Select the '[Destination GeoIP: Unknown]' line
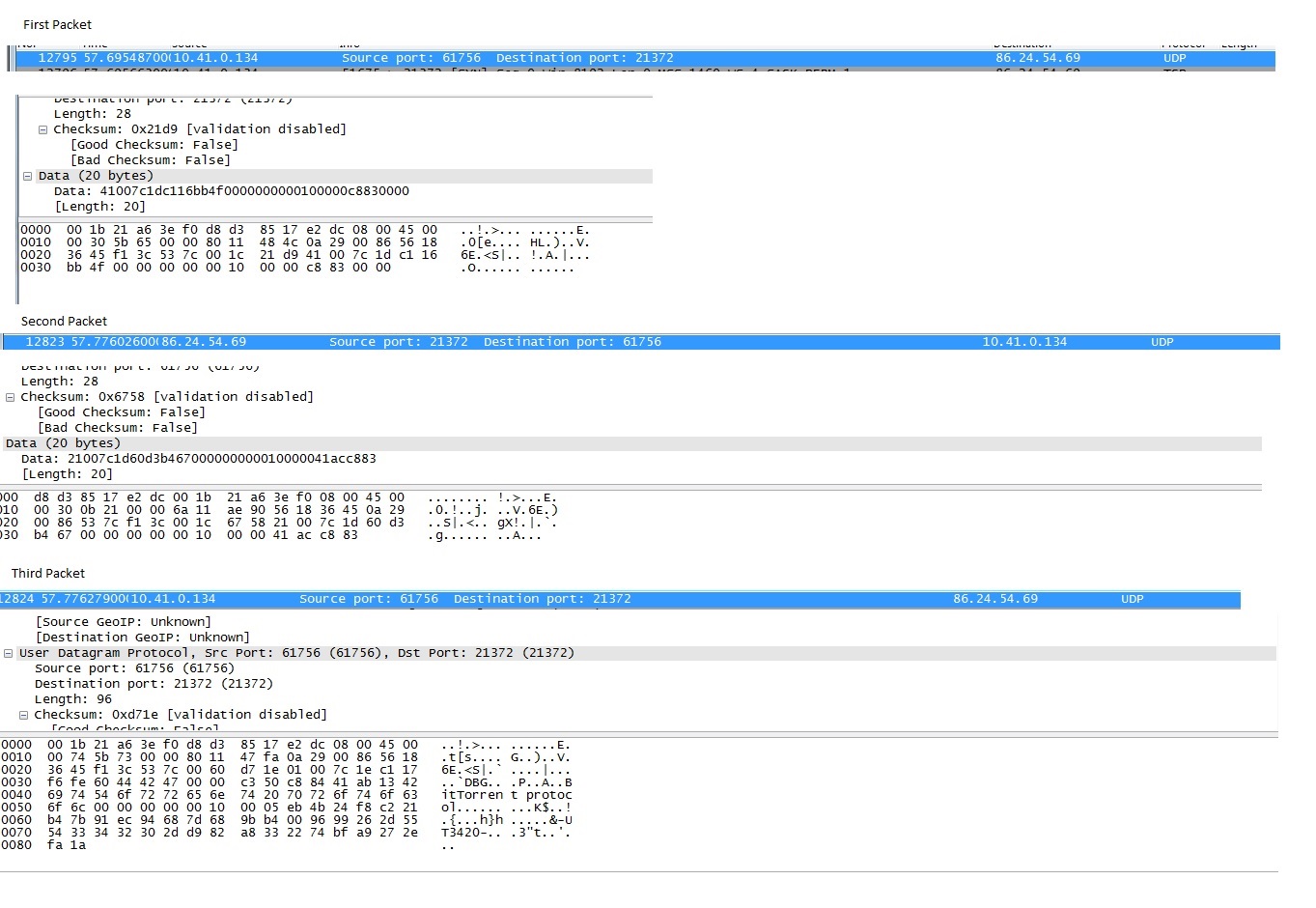Screen dimensions: 1316x908 143,638
